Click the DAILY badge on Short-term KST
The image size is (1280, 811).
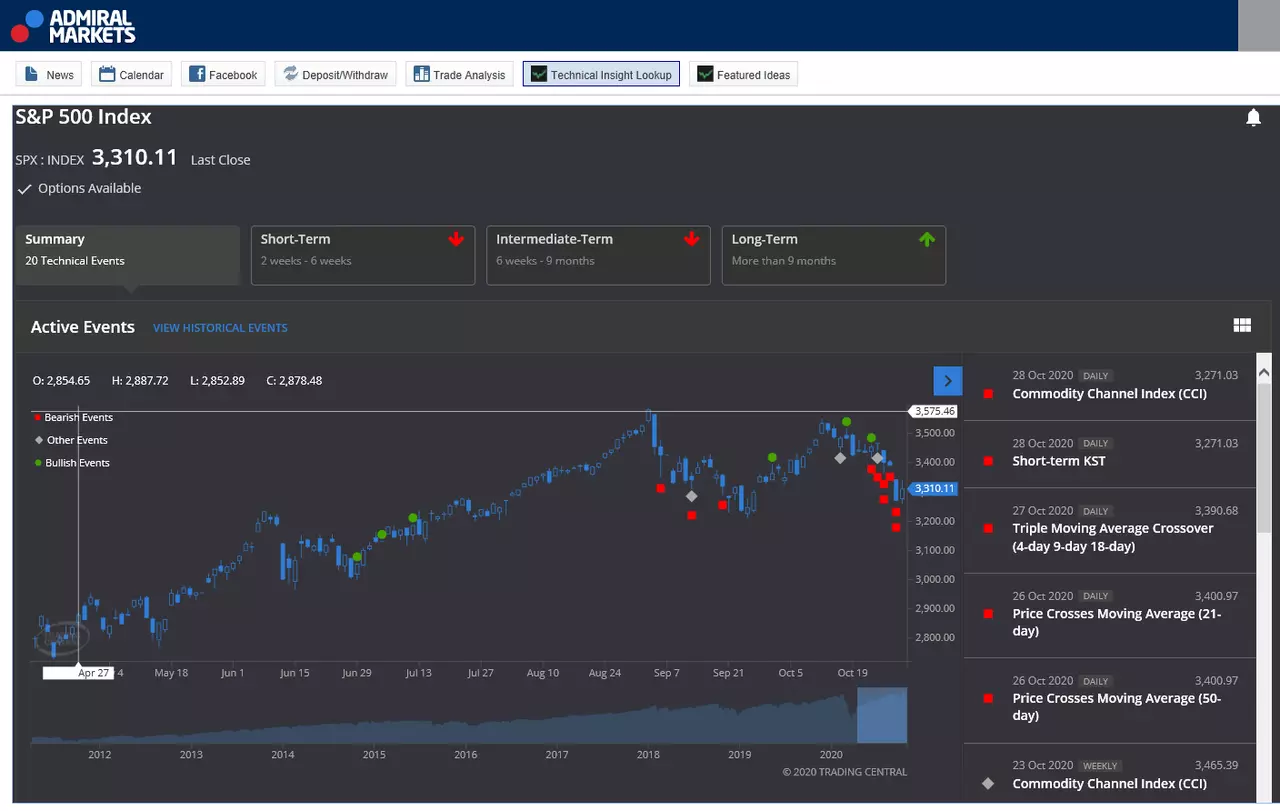1096,443
